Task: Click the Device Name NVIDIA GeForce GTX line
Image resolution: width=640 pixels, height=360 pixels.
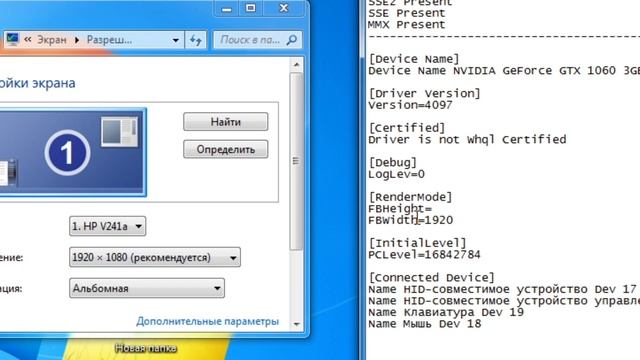Action: [x=504, y=71]
